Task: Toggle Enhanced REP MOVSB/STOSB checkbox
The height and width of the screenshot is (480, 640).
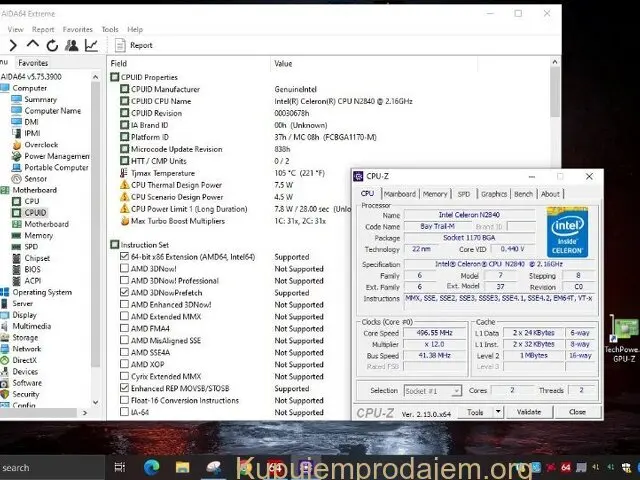Action: pos(124,388)
